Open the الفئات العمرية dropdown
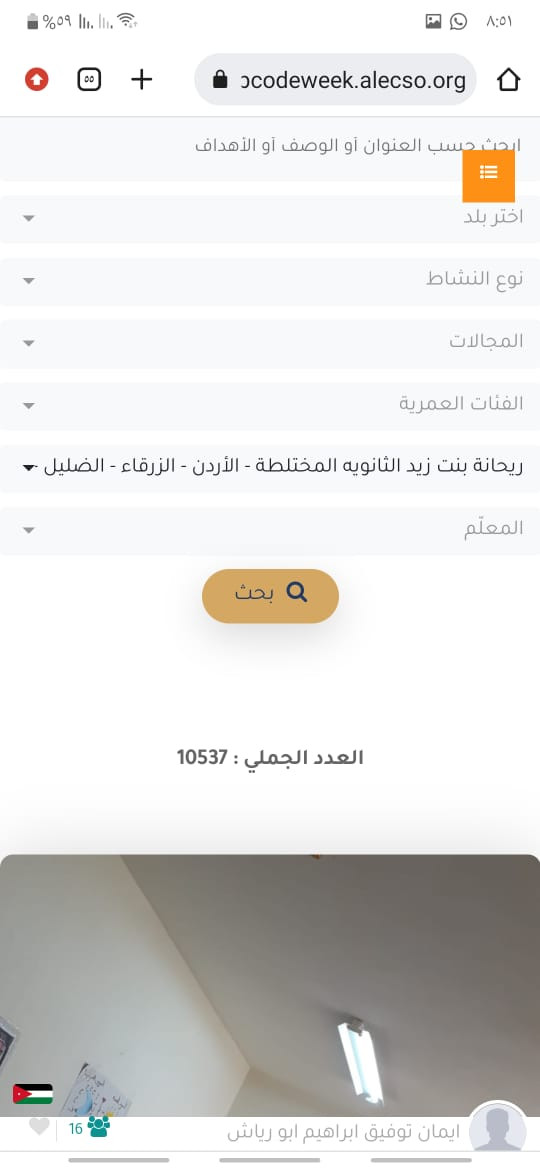Image resolution: width=540 pixels, height=1170 pixels. point(270,405)
